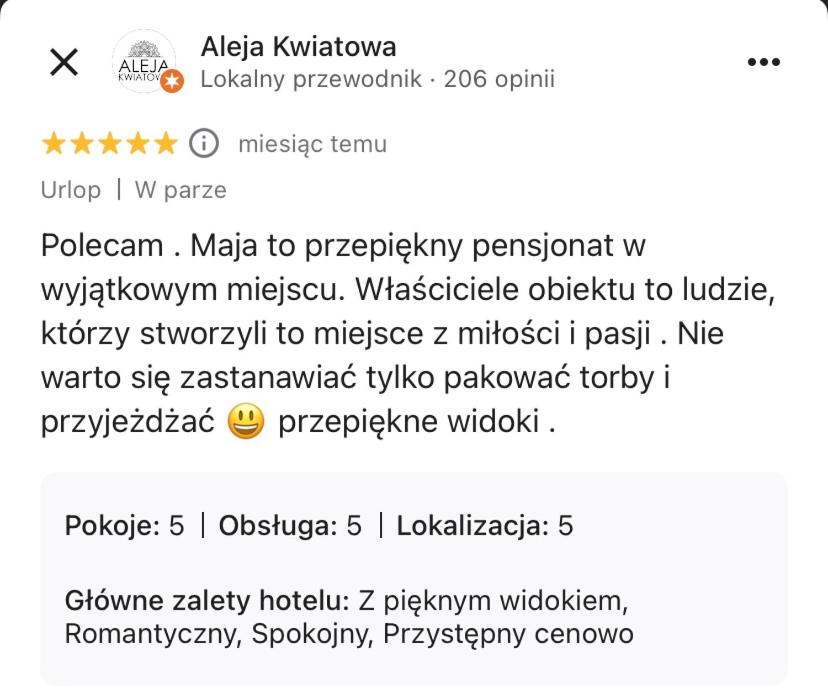Expand the review options via three dots
Viewport: 828px width, 700px height.
tap(764, 60)
